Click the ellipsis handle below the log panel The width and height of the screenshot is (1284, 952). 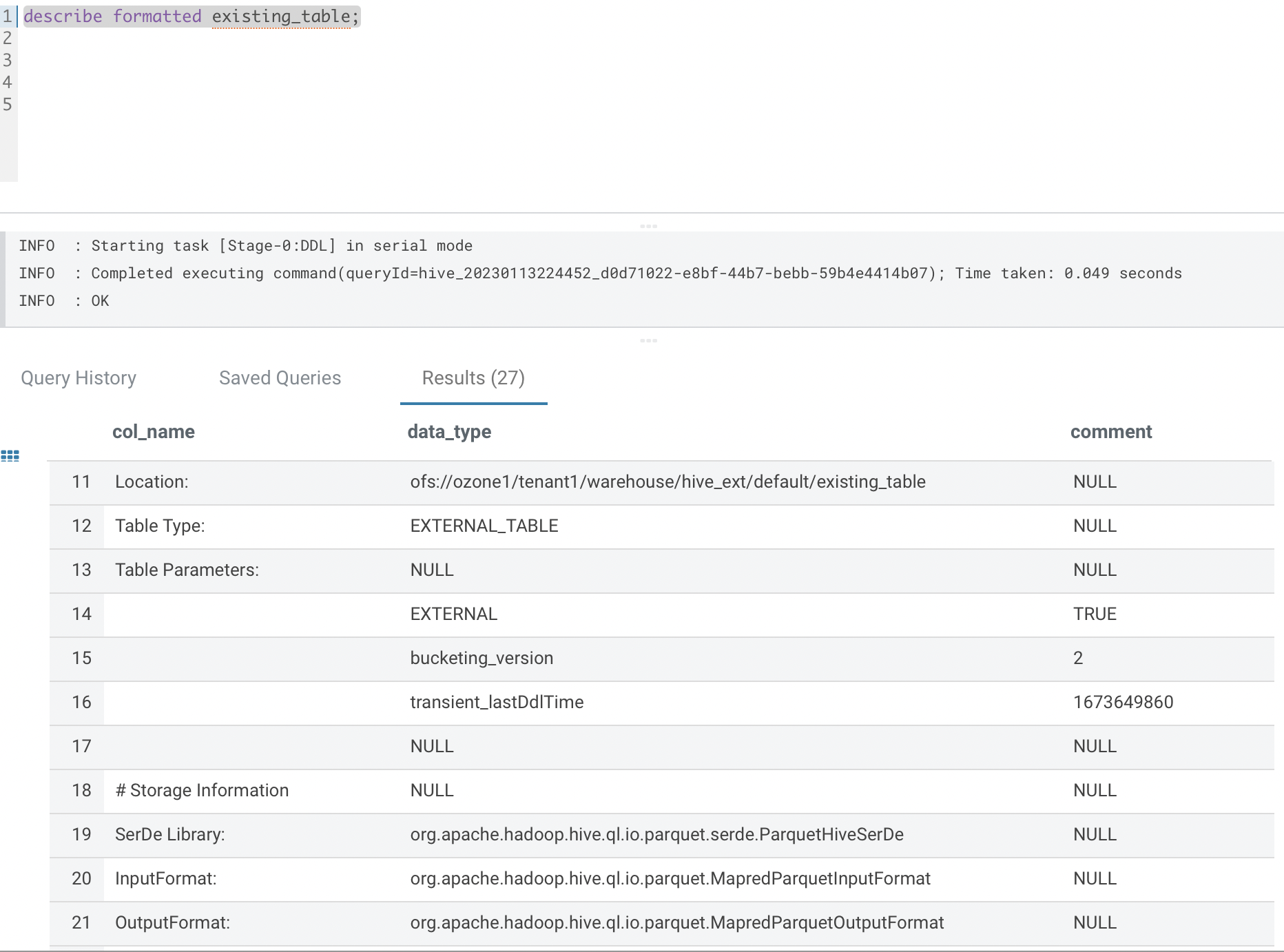tap(648, 340)
